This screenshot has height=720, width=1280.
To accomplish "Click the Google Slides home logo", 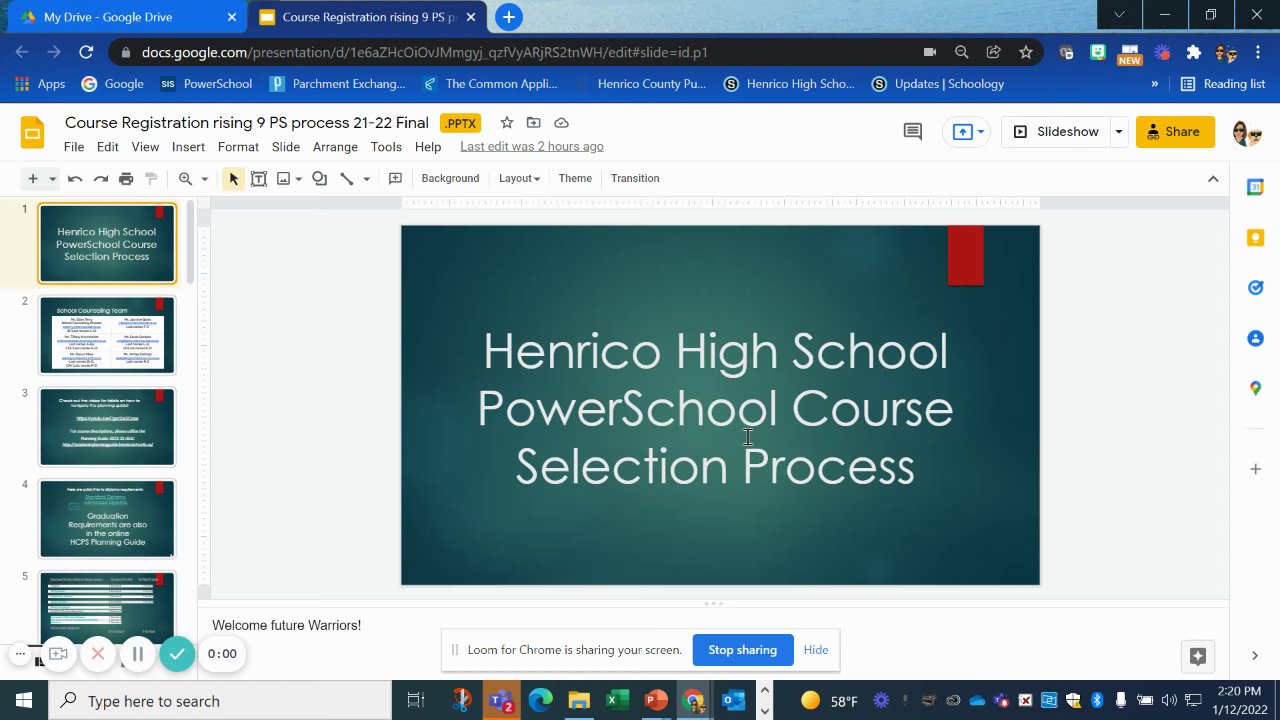I will (32, 133).
